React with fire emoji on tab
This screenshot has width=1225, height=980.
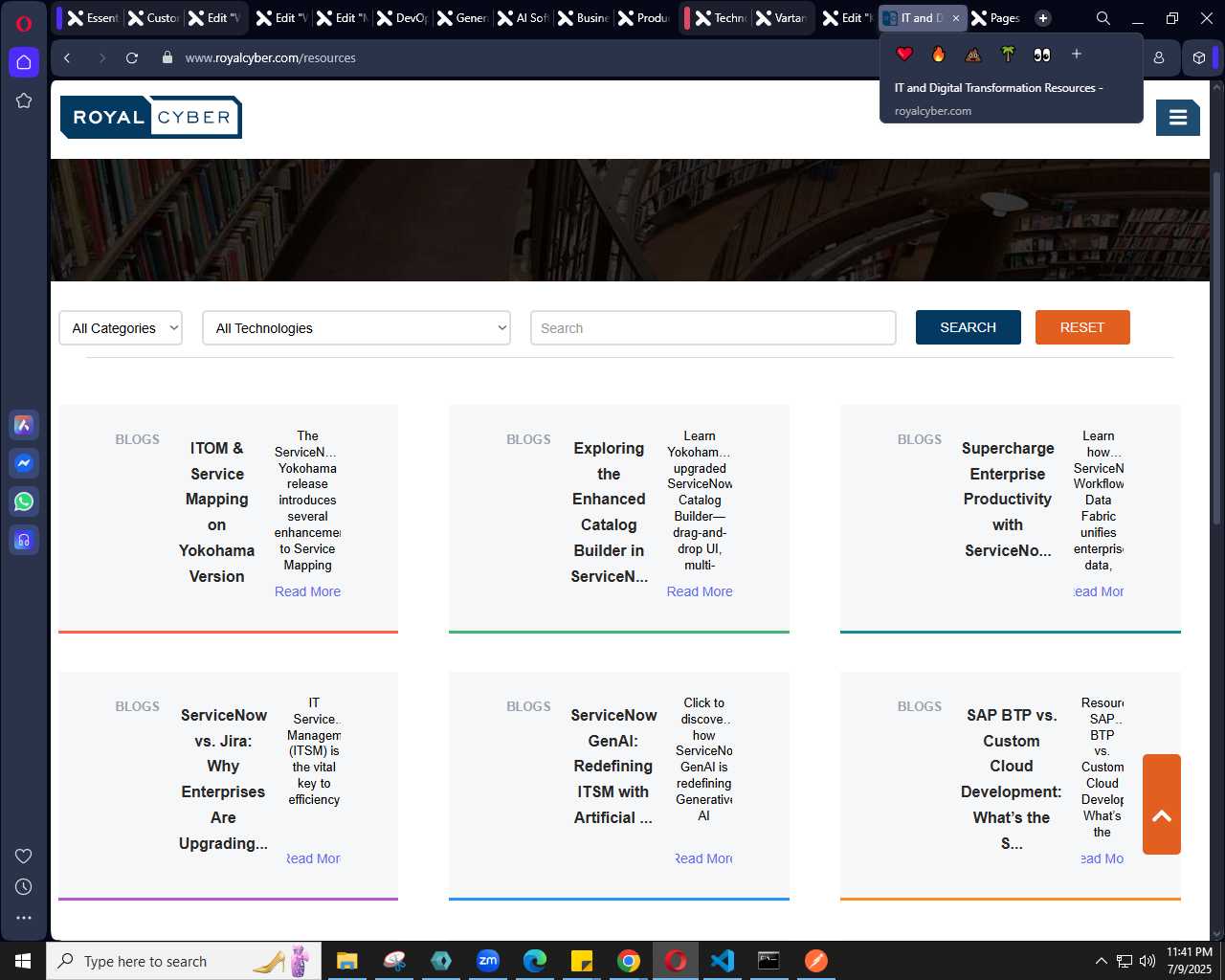click(939, 55)
